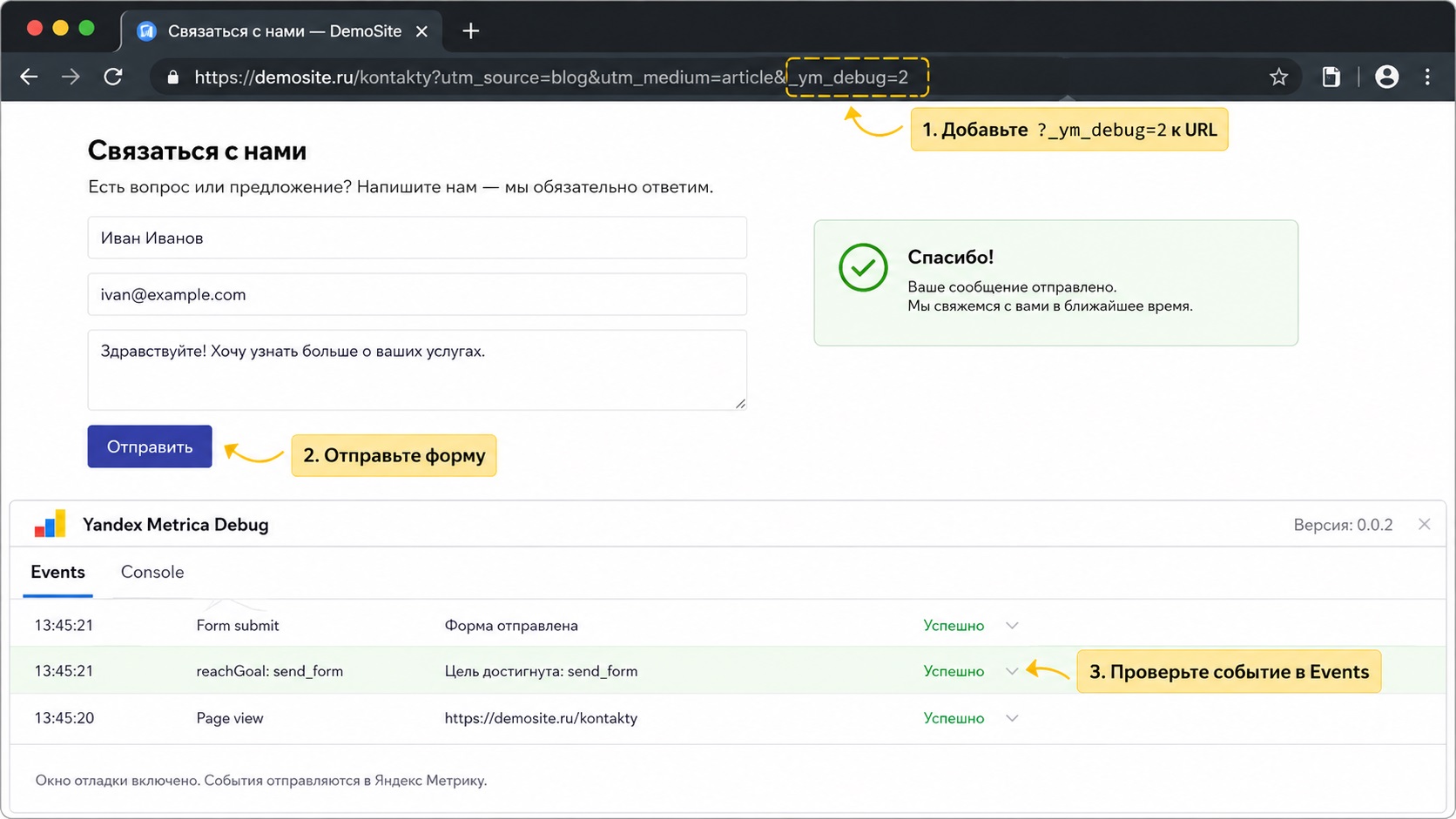
Task: Click the green checkmark success icon
Action: coord(863,267)
